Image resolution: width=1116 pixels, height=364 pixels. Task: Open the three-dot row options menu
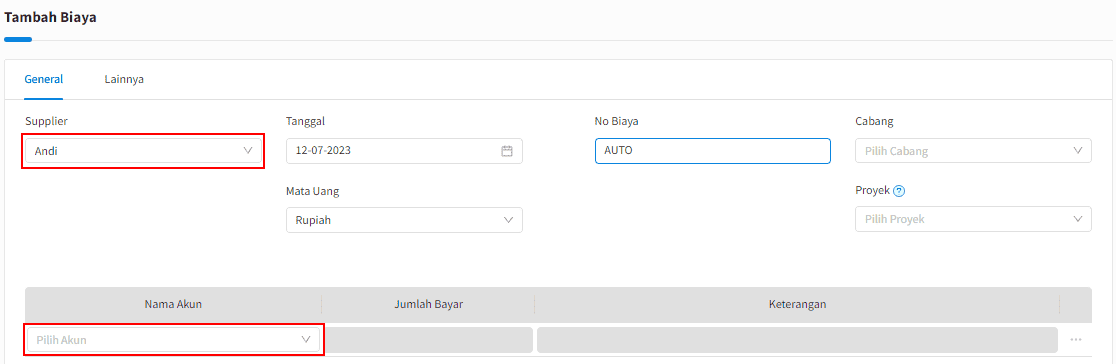pyautogui.click(x=1075, y=340)
